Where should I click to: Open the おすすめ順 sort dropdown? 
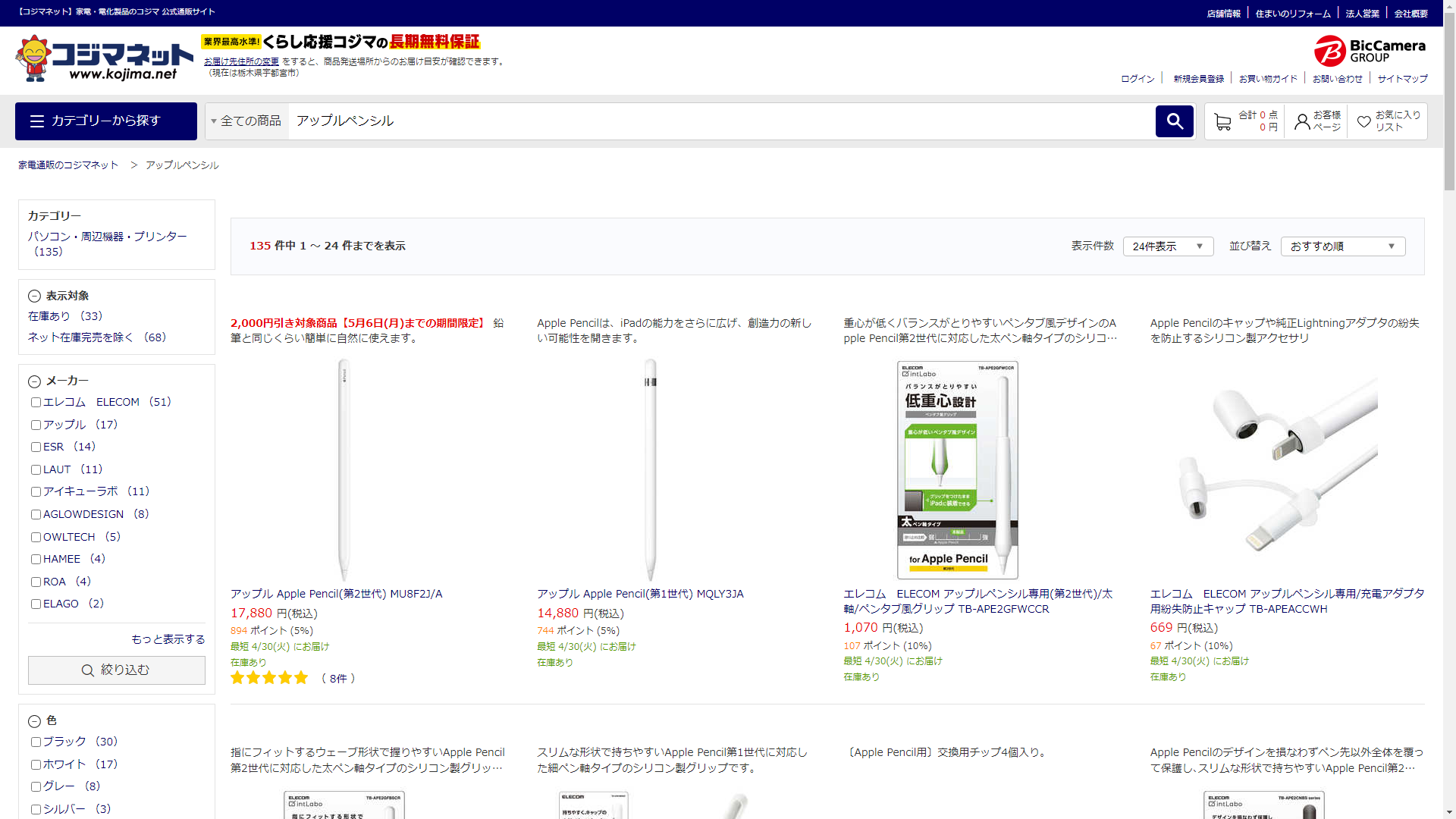1342,246
